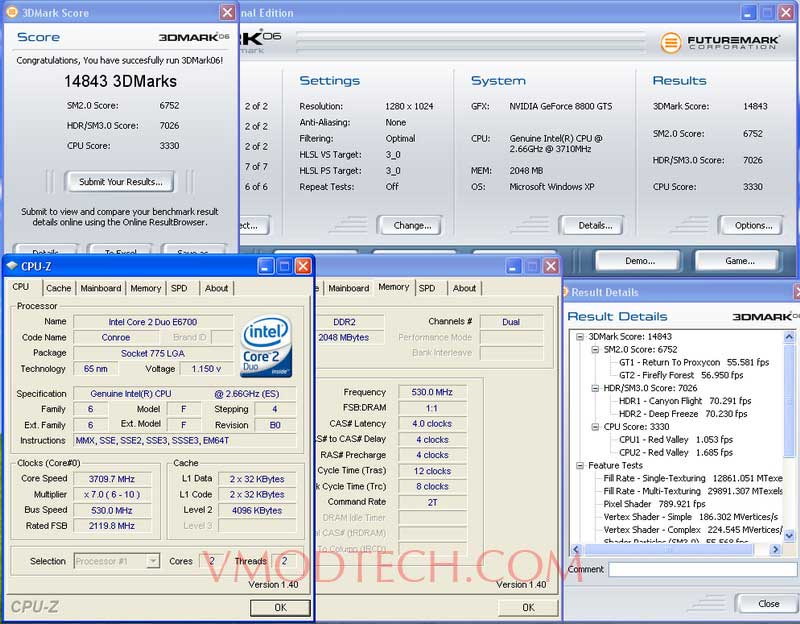
Task: Collapse HDR/SM3.0 Score: 7026 node
Action: [x=595, y=388]
